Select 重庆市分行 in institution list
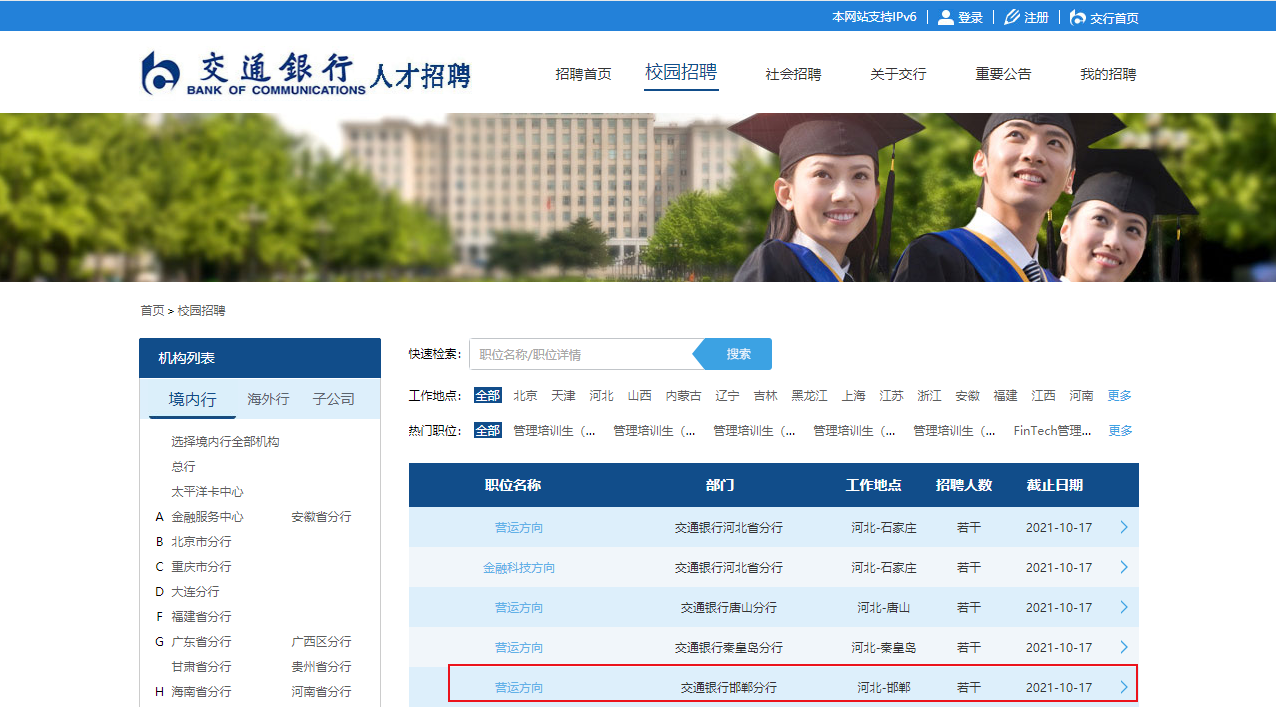Screen dimensions: 1276x707 pyautogui.click(x=201, y=567)
